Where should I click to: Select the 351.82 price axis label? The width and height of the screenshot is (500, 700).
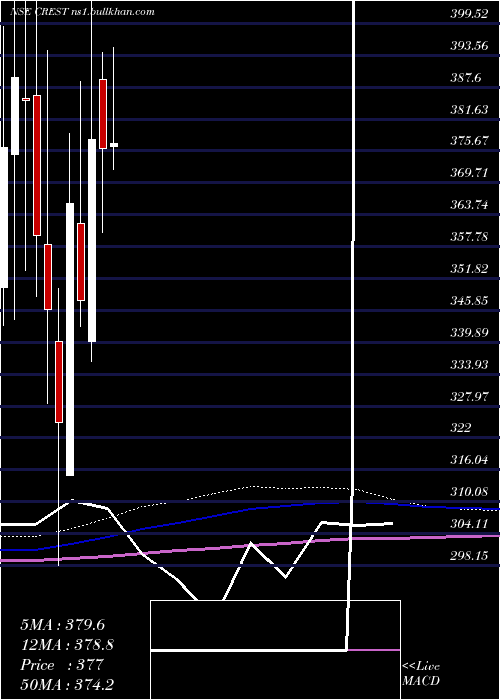(x=469, y=268)
